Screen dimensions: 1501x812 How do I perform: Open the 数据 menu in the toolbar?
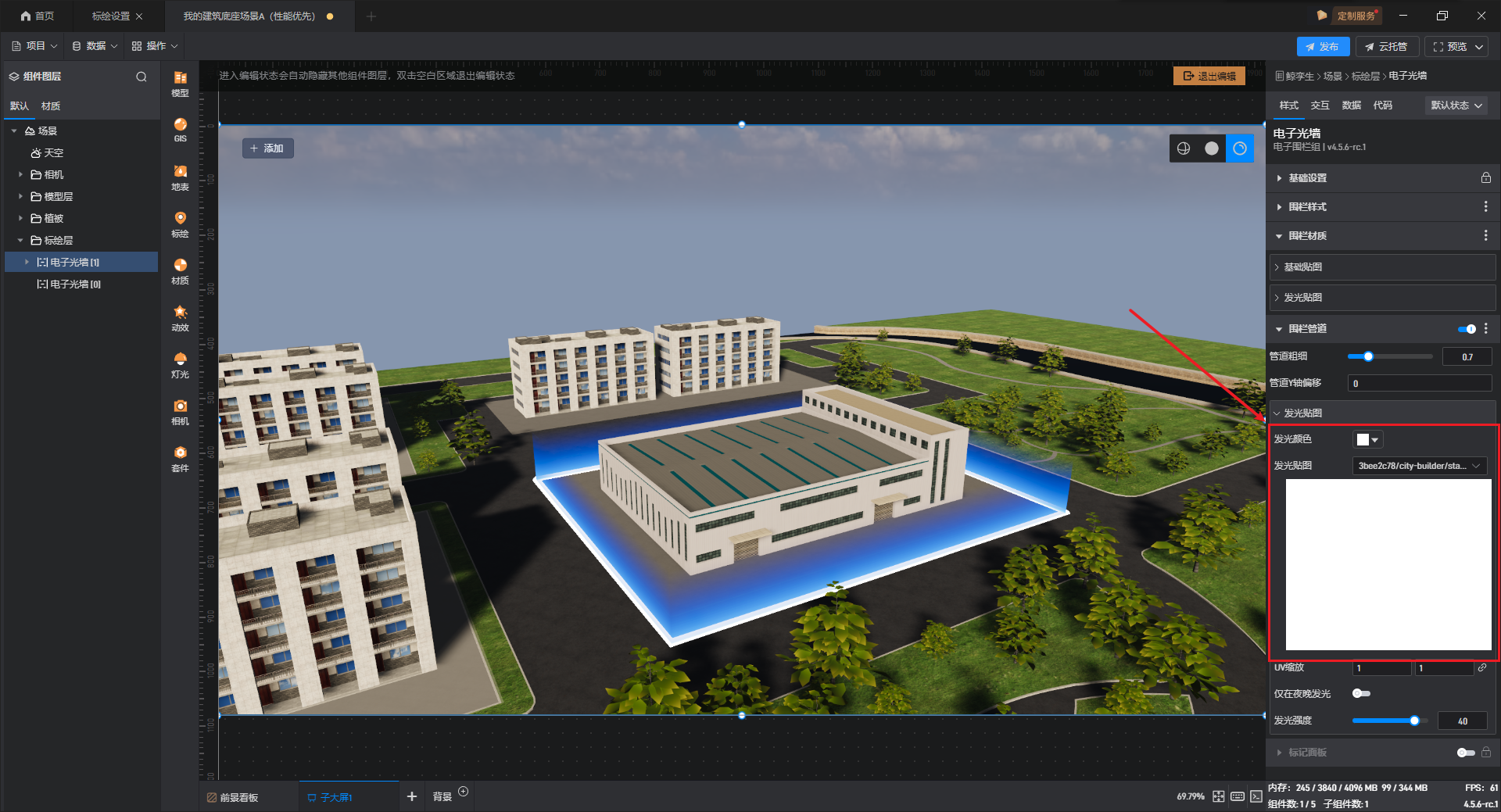coord(95,46)
